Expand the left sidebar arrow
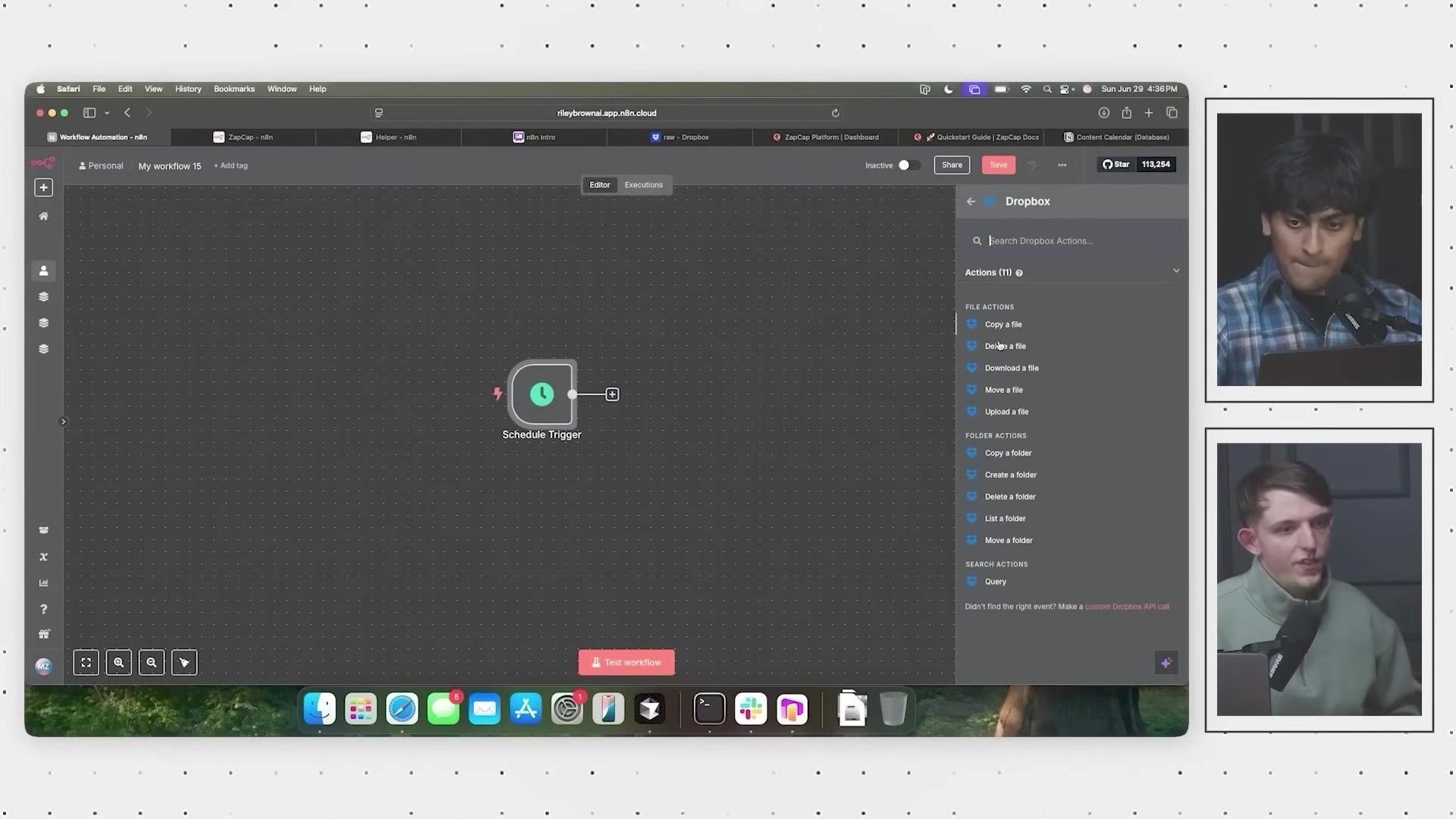Viewport: 1456px width, 819px height. tap(63, 422)
